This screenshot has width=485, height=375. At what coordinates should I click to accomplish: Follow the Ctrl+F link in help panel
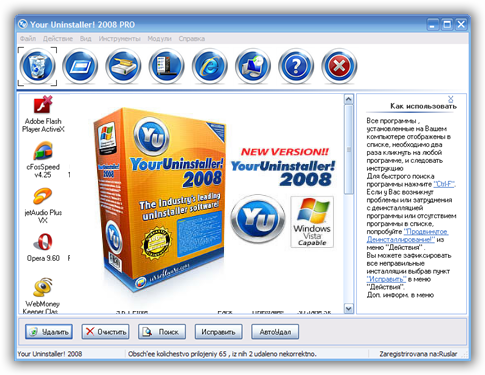tap(444, 184)
